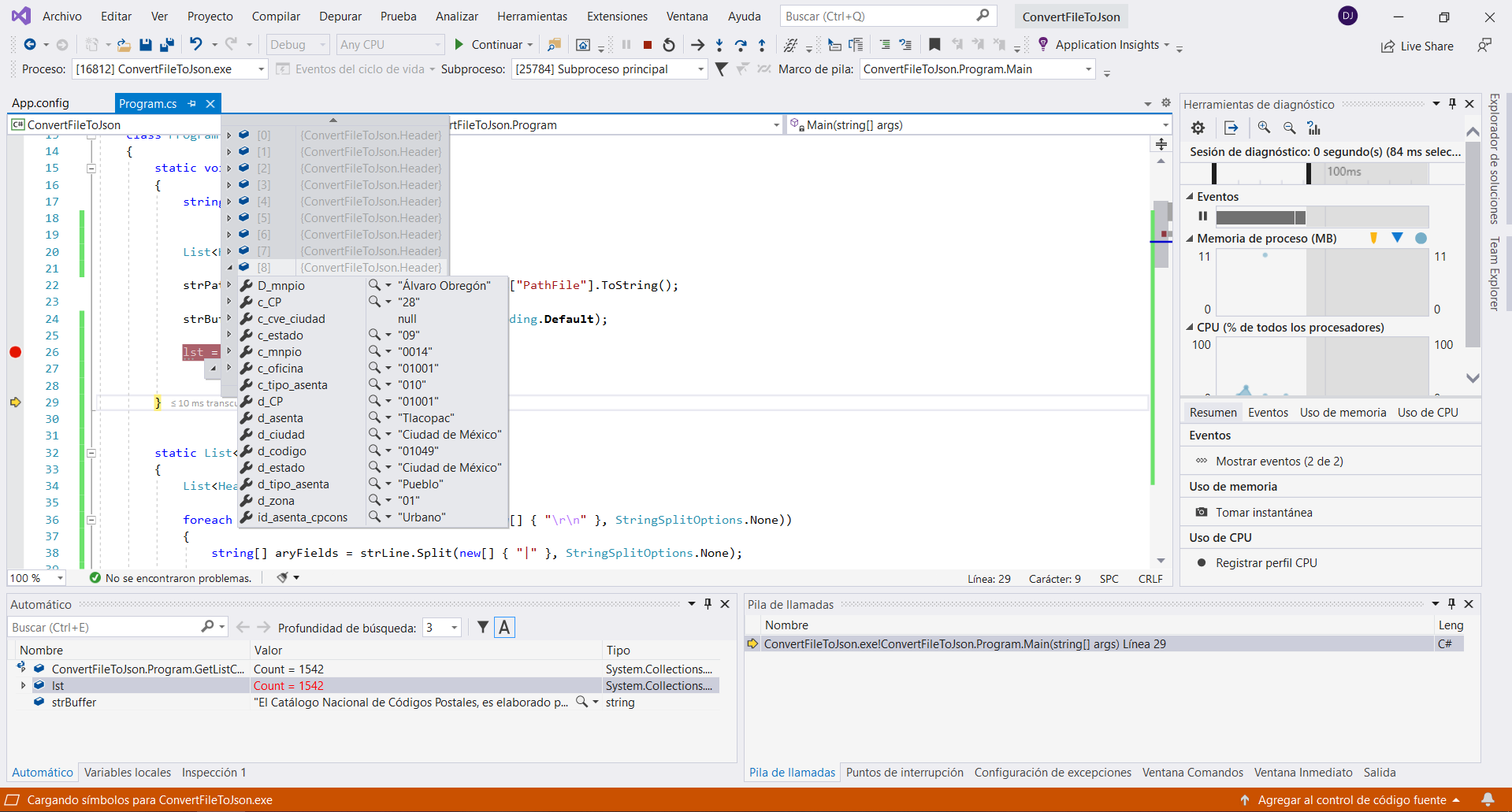Zoom in on the diagnostic timeline
The image size is (1512, 812).
coord(1264,128)
